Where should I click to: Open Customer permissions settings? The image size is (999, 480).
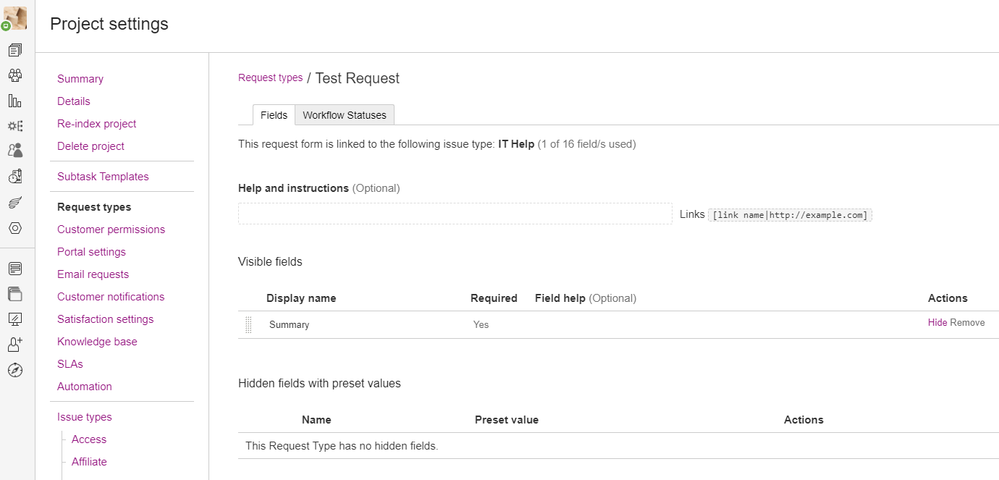pyautogui.click(x=111, y=229)
